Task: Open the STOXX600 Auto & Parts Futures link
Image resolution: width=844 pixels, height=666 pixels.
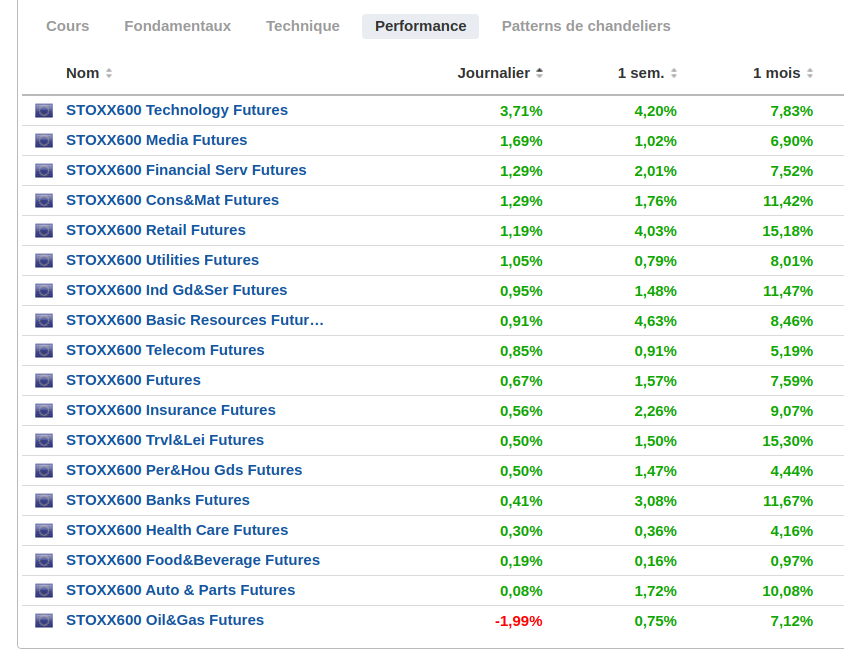Action: 181,590
